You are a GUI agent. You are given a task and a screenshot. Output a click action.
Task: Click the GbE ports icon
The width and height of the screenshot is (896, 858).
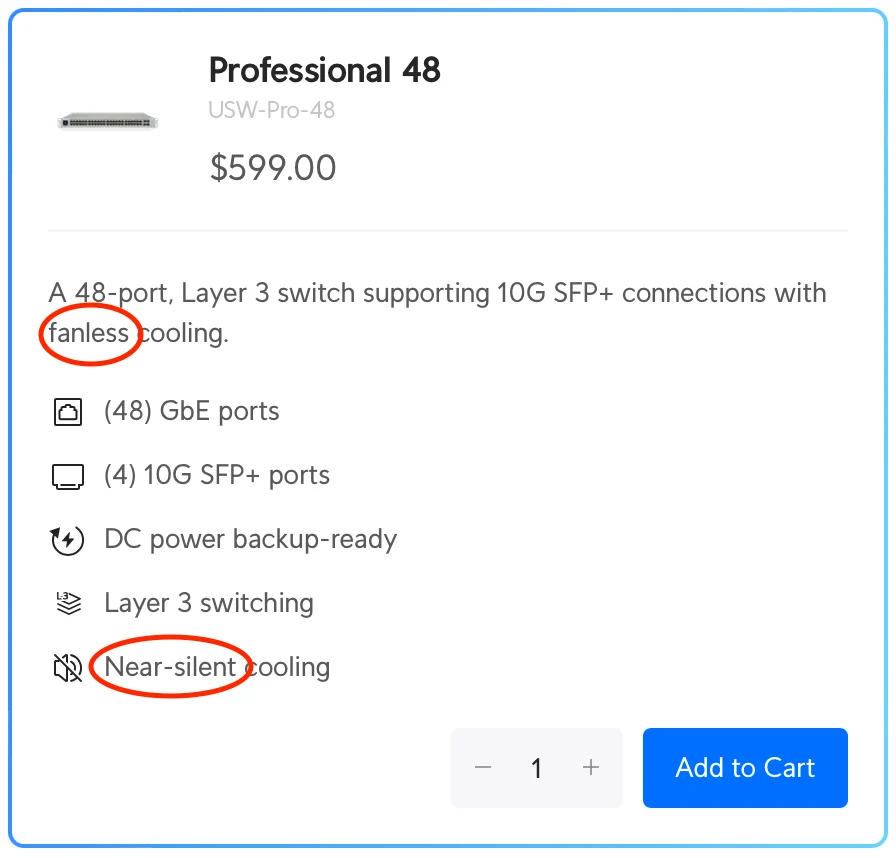coord(67,411)
